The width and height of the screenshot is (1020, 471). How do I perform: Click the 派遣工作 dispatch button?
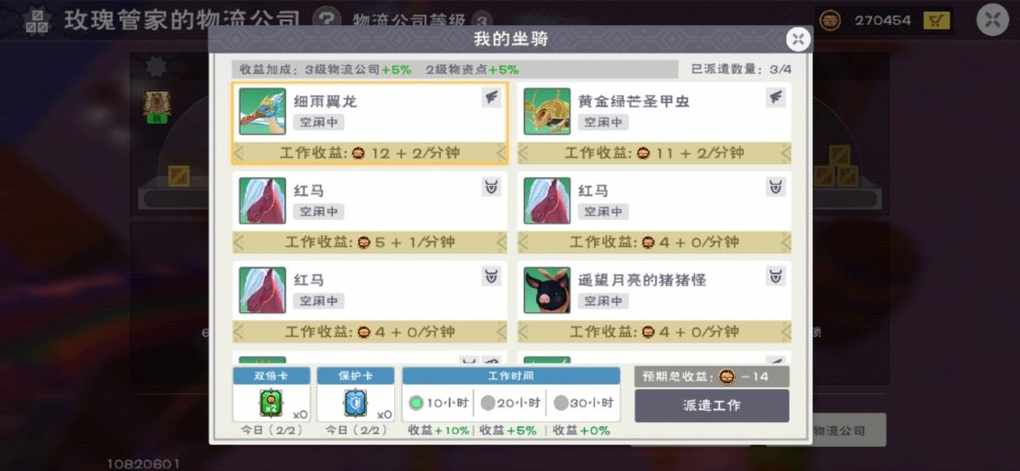[x=712, y=406]
